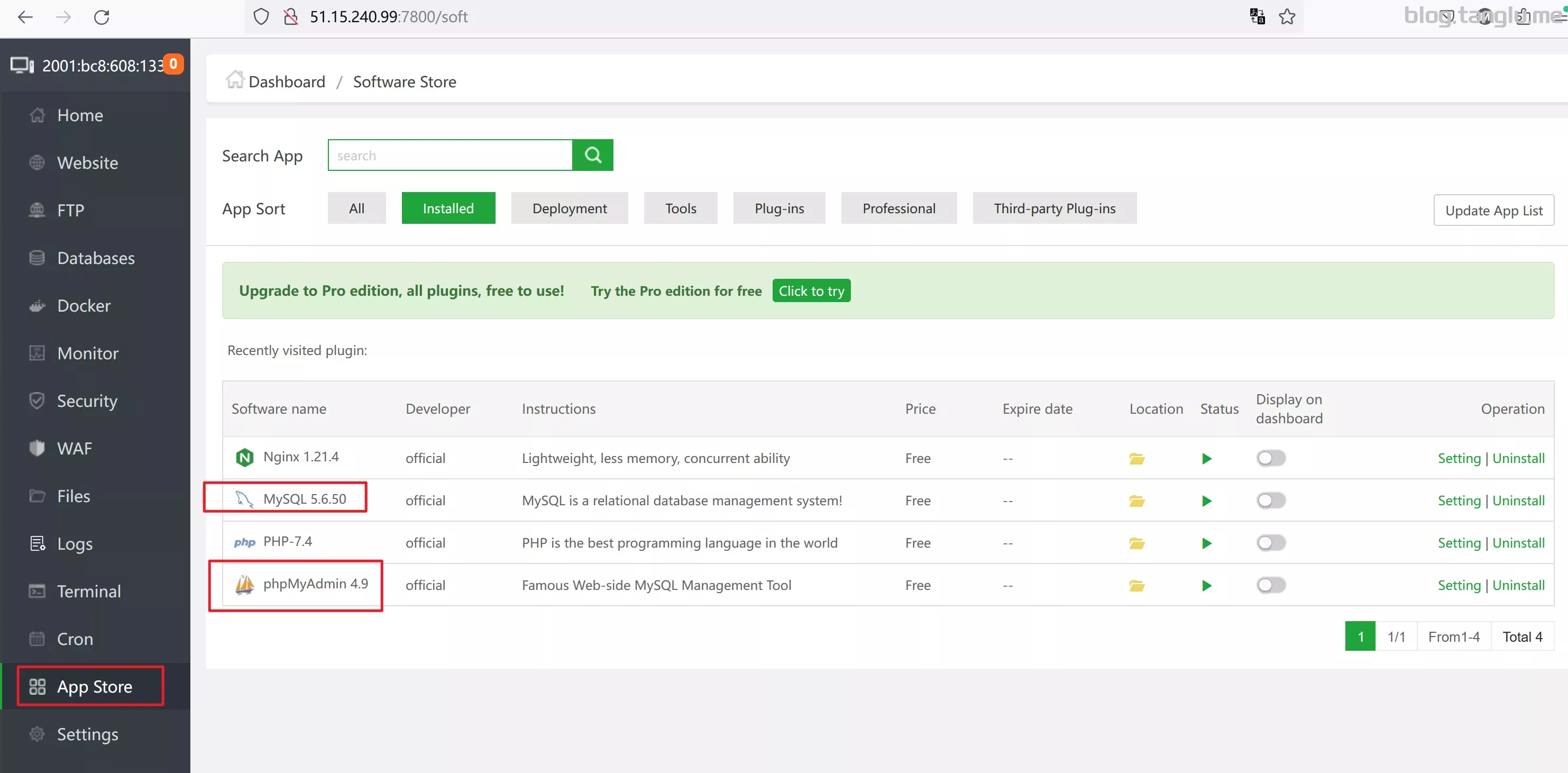This screenshot has width=1568, height=773.
Task: Open FTP in the sidebar
Action: [95, 210]
